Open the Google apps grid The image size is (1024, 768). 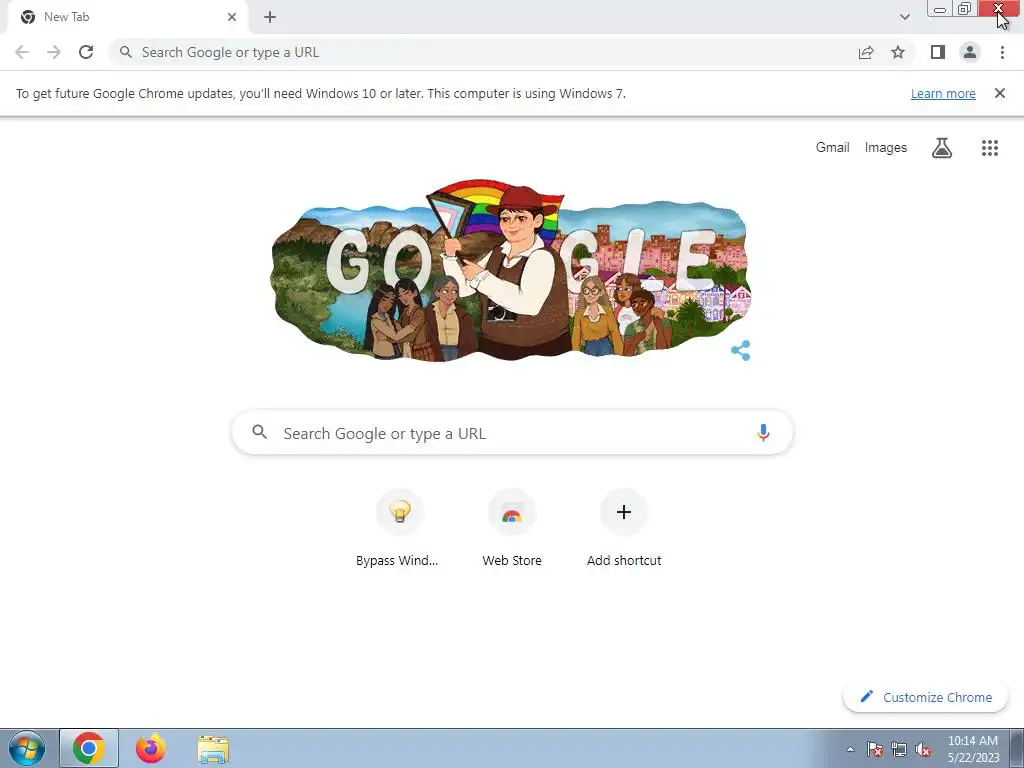point(990,148)
